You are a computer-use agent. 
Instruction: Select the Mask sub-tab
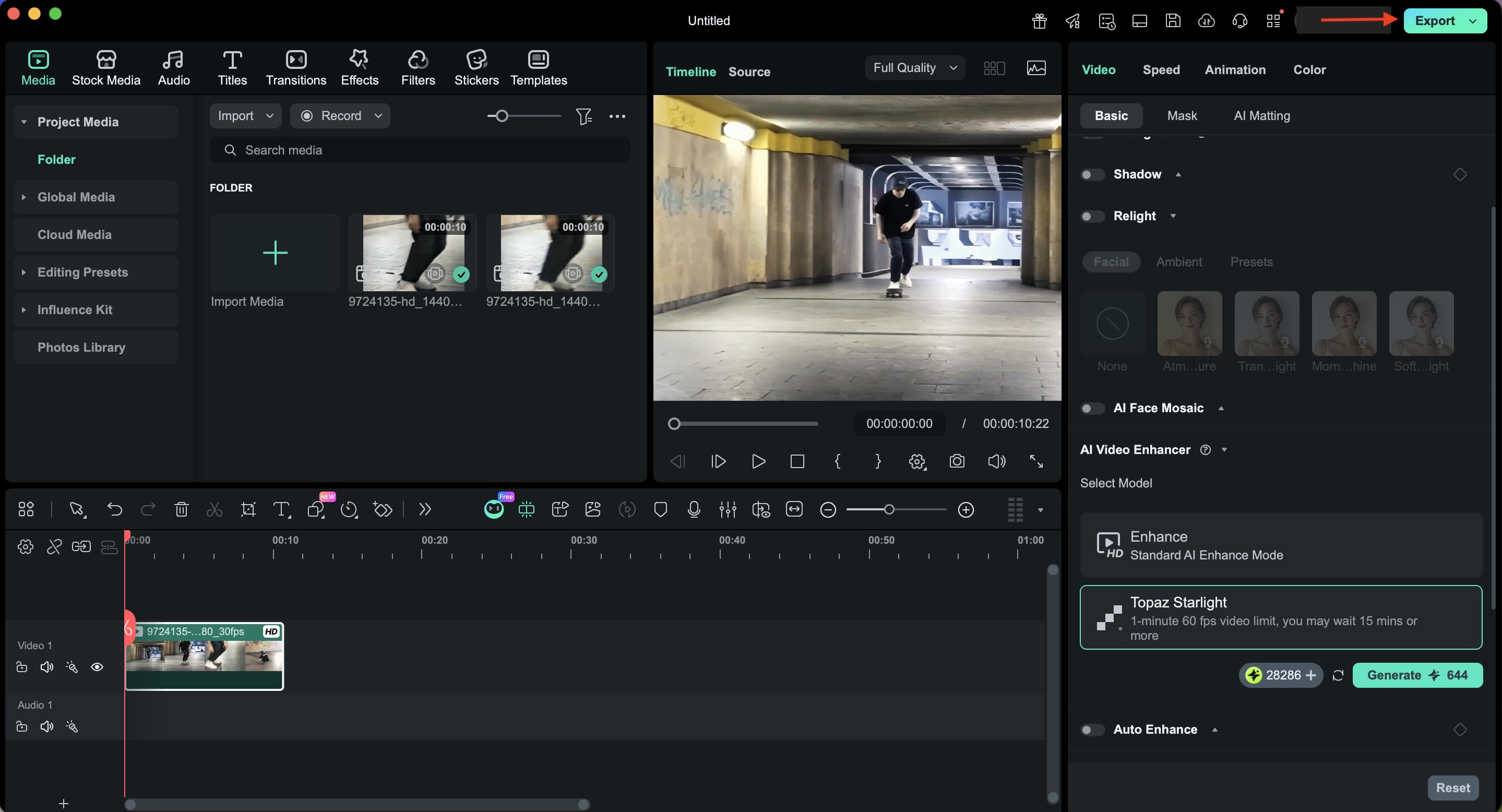coord(1182,116)
